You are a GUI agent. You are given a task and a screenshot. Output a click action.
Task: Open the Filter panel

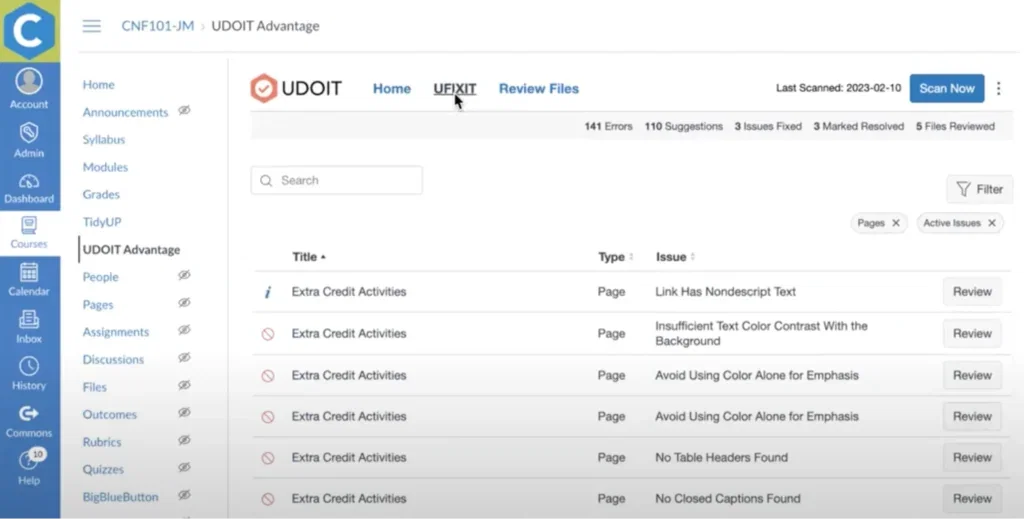click(x=979, y=189)
